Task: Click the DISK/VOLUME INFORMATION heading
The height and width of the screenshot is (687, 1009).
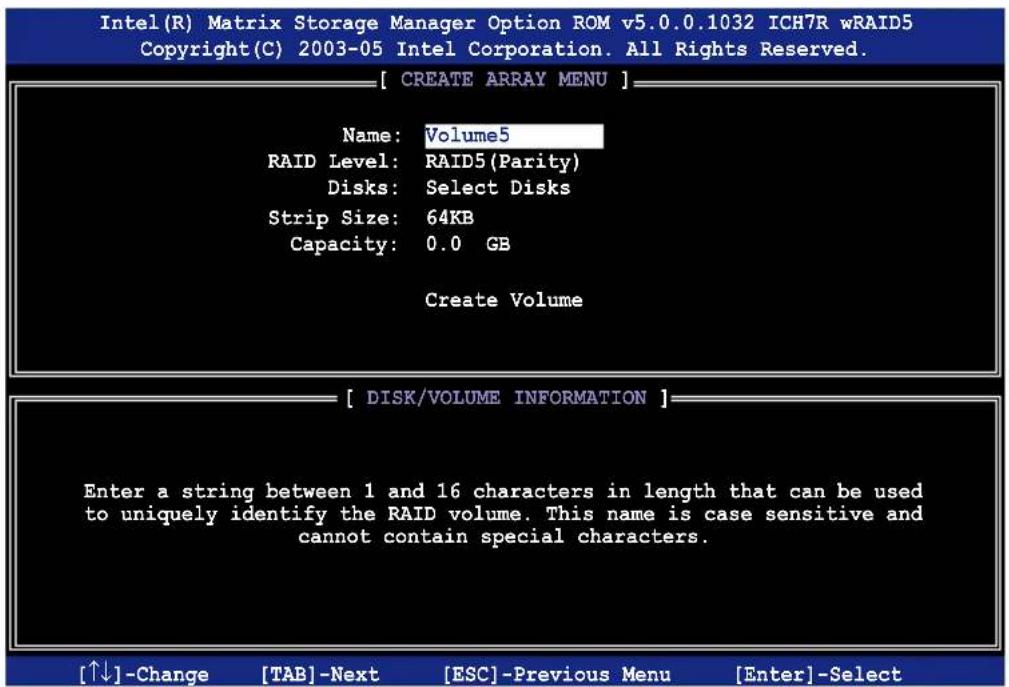Action: (506, 398)
